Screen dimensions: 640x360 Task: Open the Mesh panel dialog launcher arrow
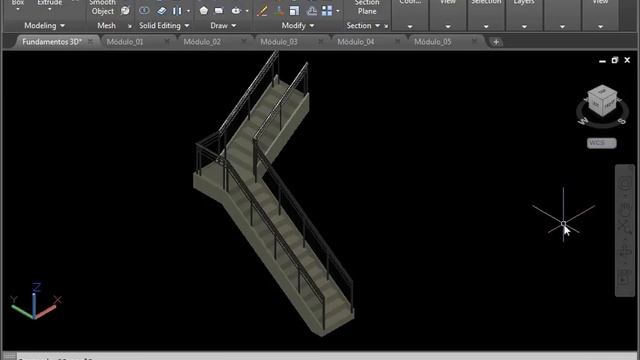coord(130,26)
